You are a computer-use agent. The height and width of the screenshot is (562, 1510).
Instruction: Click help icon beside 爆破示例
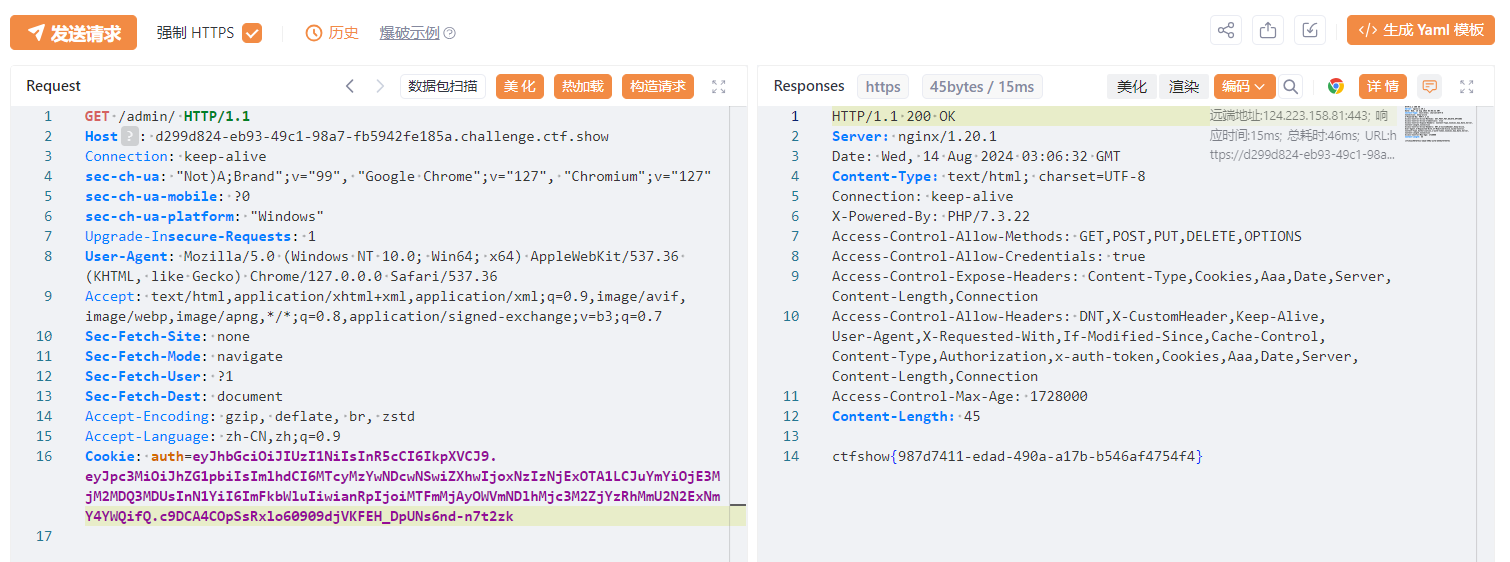pos(450,33)
